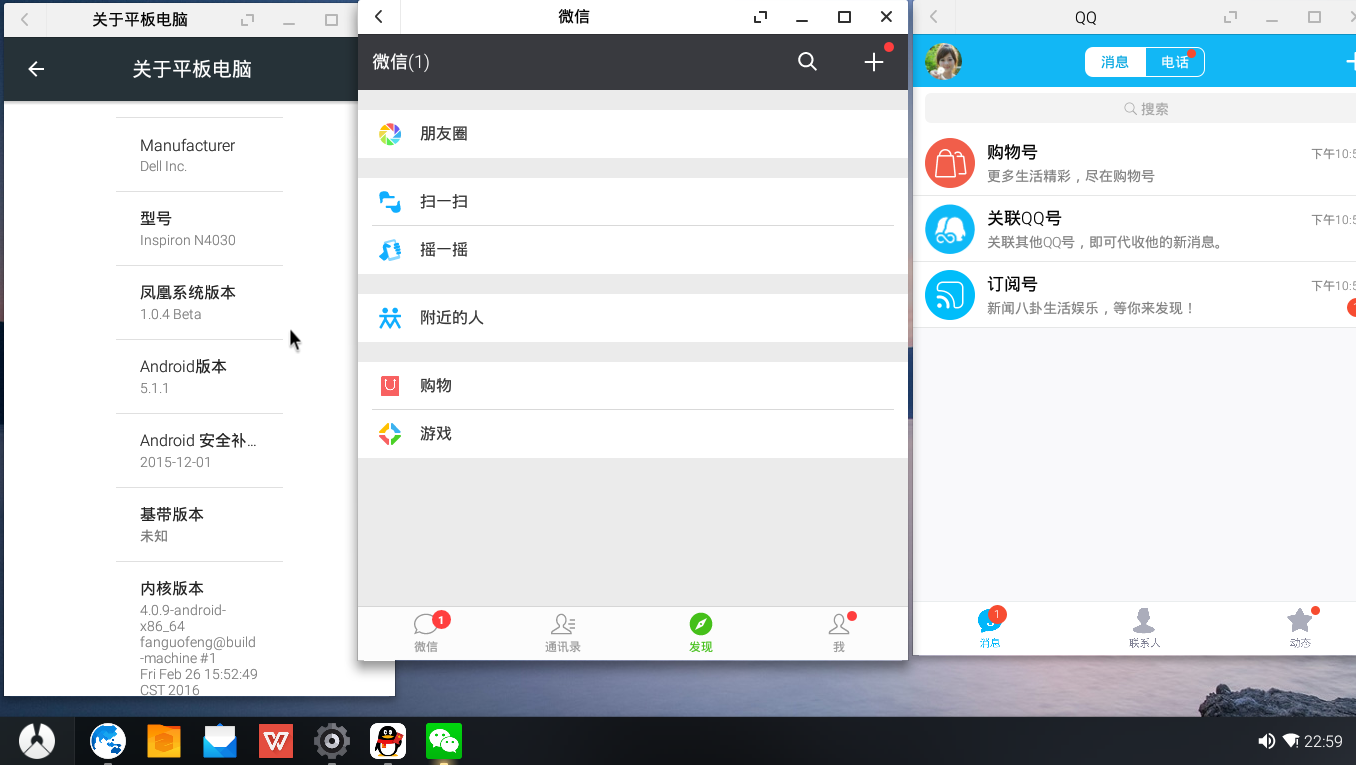Toggle WeChat window fullscreen icon

click(x=761, y=17)
